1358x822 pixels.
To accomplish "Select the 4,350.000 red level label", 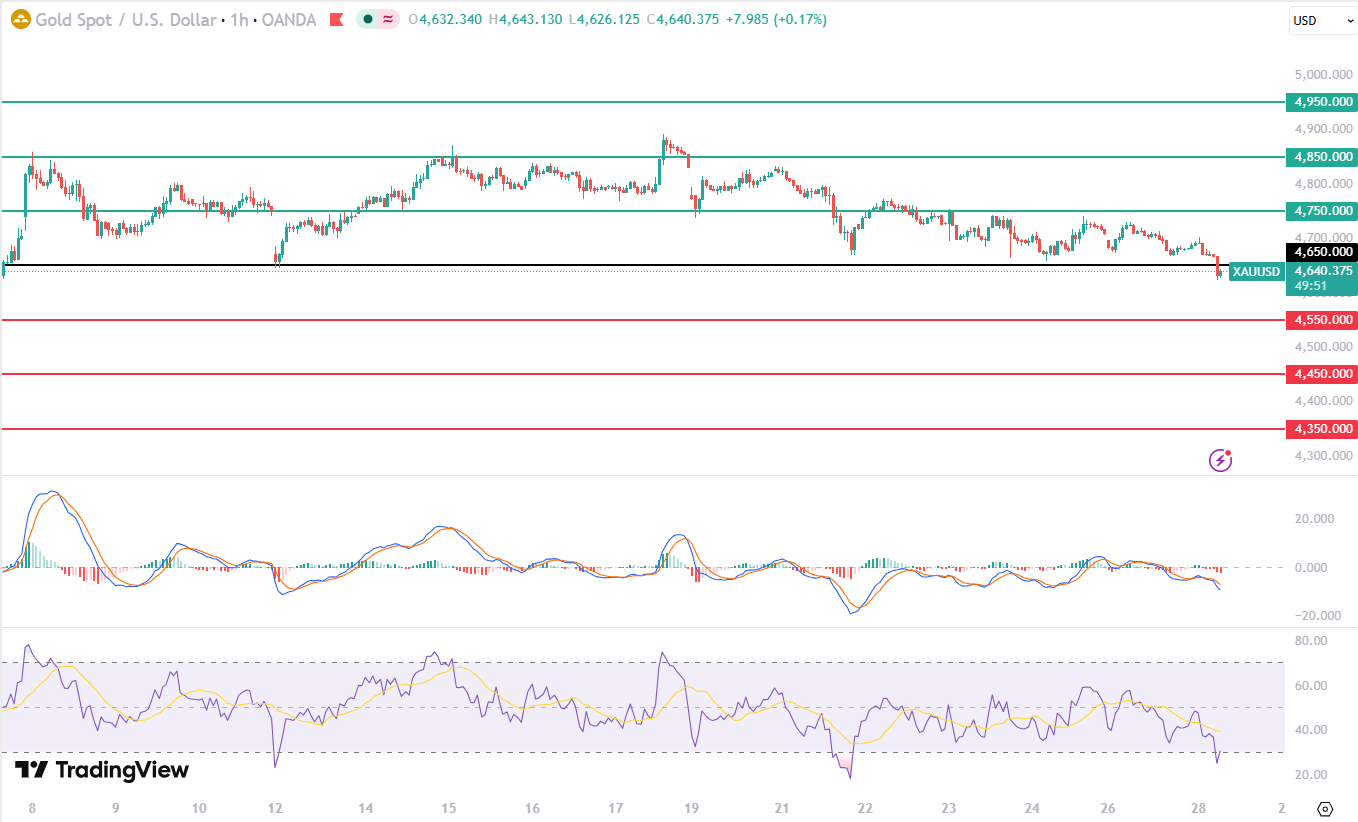I will click(1322, 429).
